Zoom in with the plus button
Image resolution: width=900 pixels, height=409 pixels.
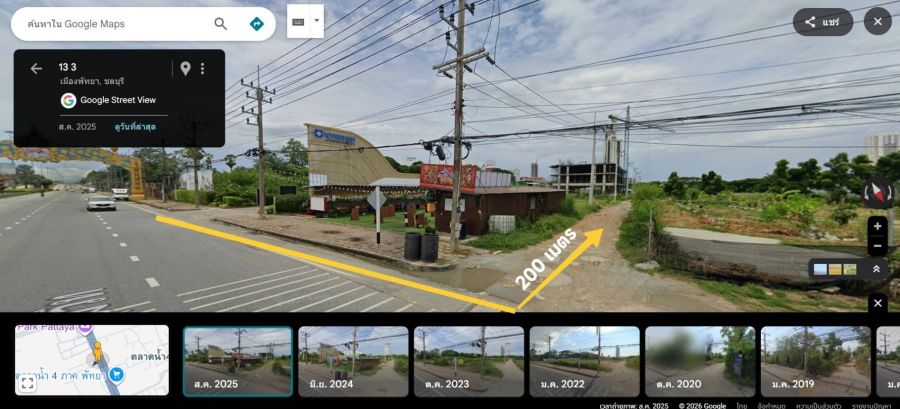coord(877,226)
